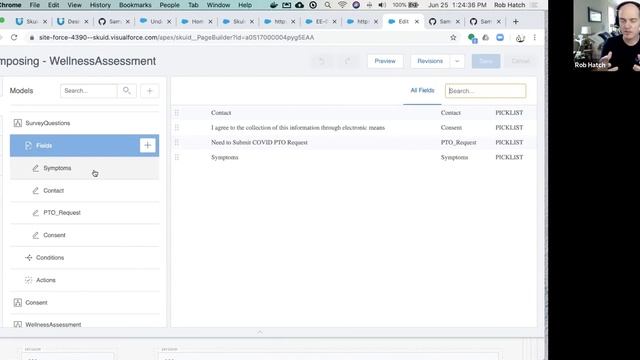Add a new model with the plus button
This screenshot has height=360, width=640.
[149, 91]
